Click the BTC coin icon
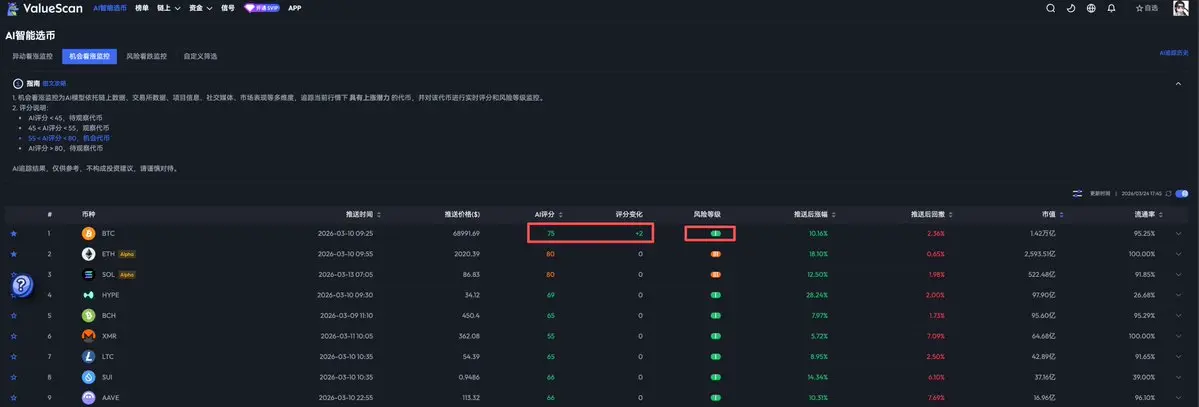Viewport: 1199px width, 407px height. [89, 233]
